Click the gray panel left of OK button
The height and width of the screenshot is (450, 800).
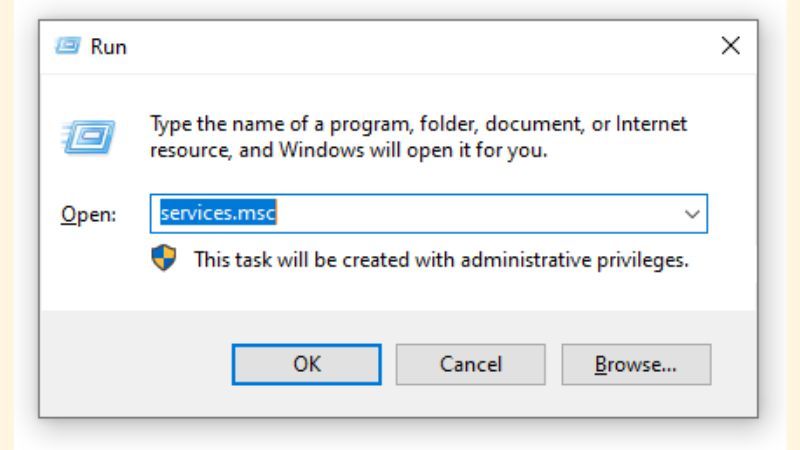(x=130, y=365)
